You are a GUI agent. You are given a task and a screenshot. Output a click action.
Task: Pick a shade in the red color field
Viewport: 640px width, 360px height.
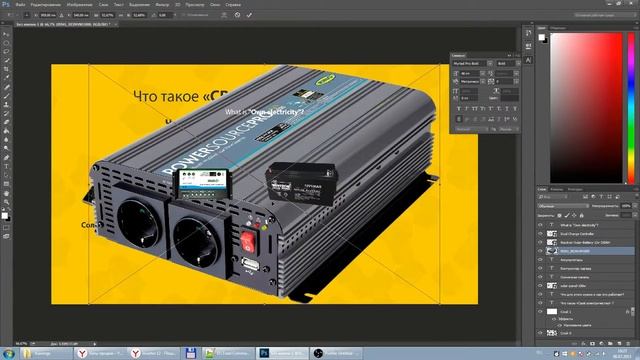(x=586, y=108)
